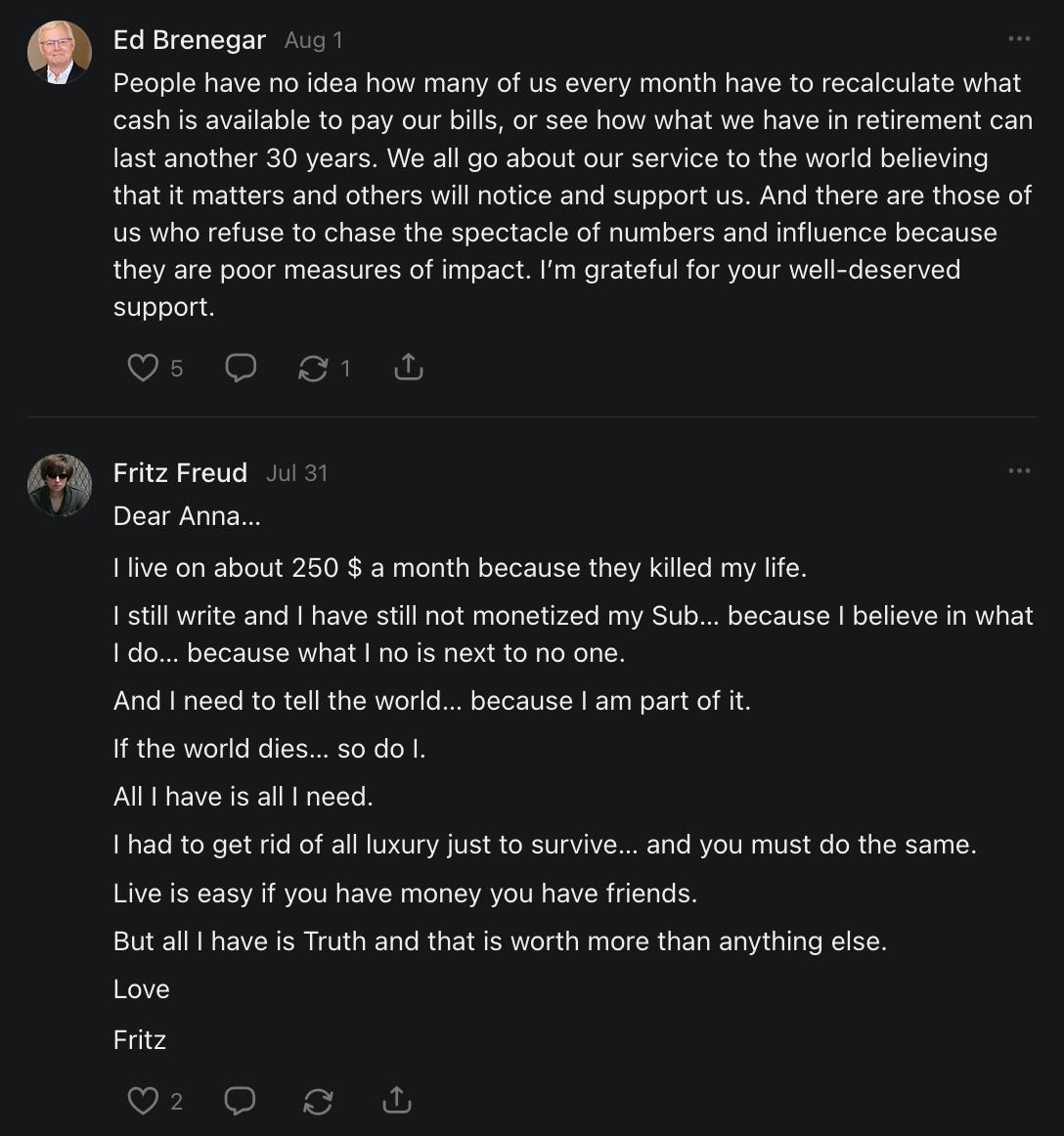This screenshot has width=1064, height=1136.
Task: Reply to Fritz Freud's comment via bubble icon
Action: (241, 1101)
